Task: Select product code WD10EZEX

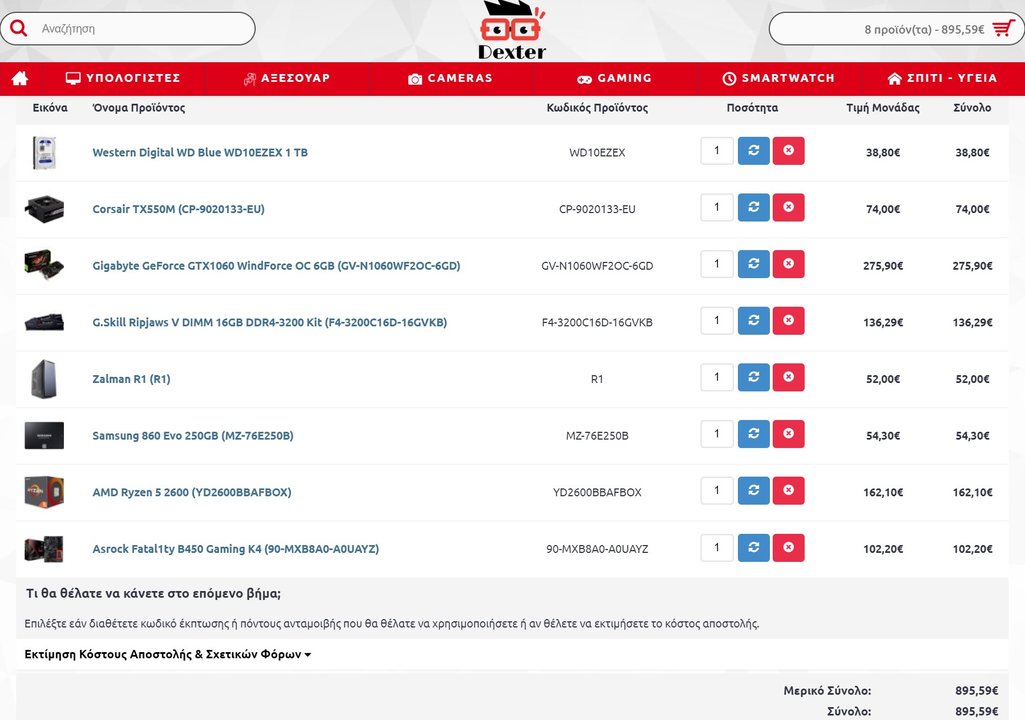Action: [597, 152]
